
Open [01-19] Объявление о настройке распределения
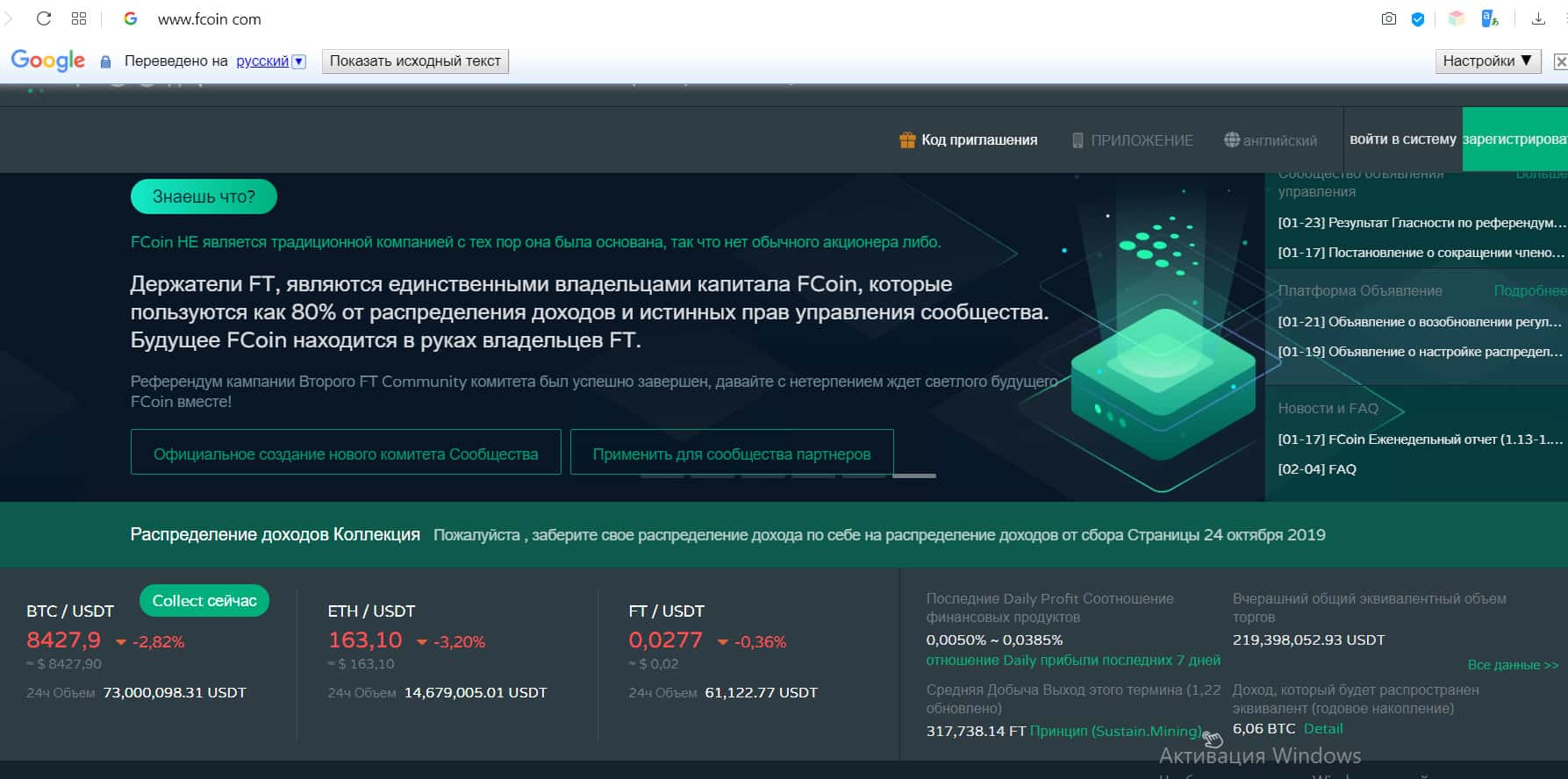(1421, 352)
